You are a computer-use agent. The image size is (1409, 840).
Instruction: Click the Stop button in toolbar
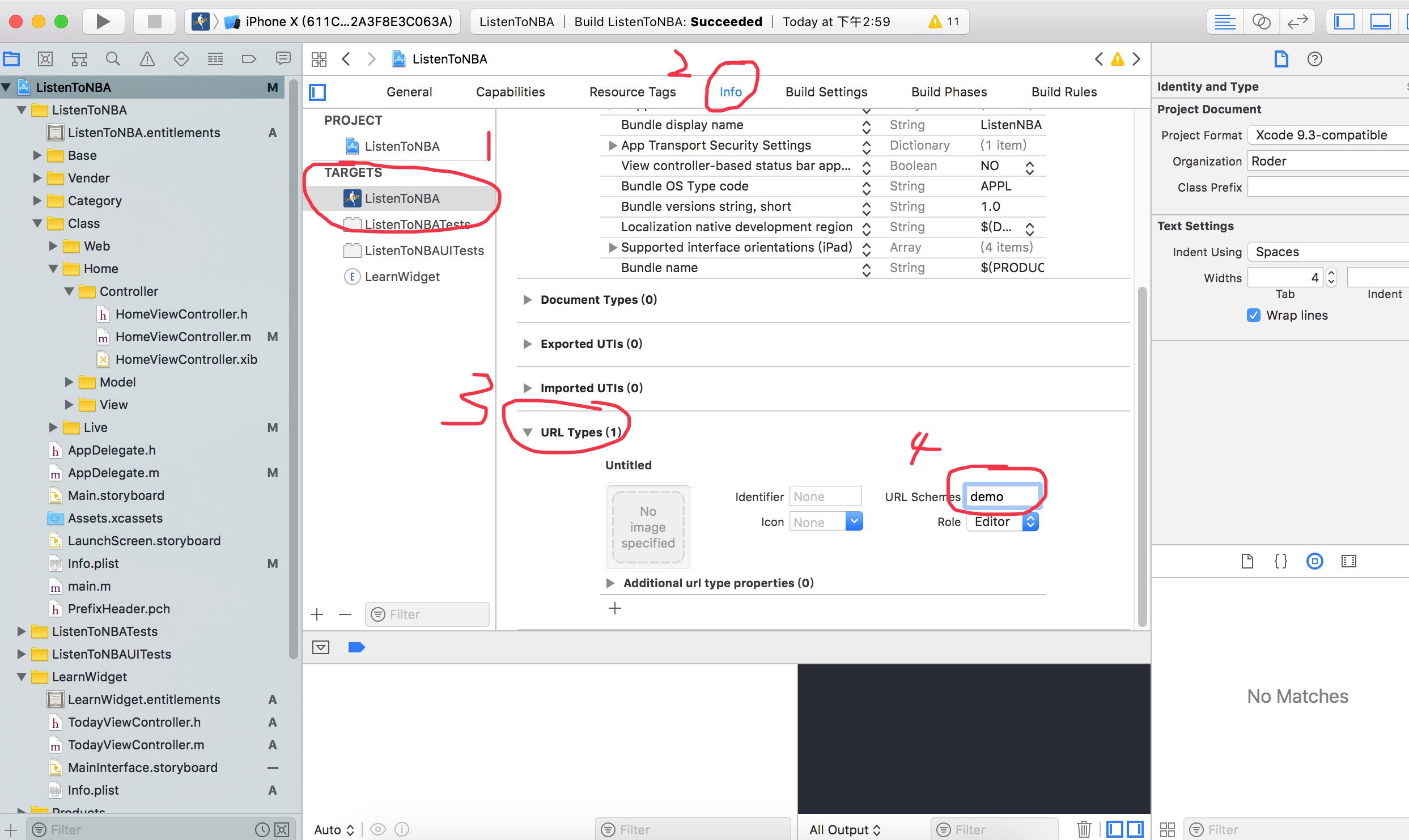coord(154,22)
